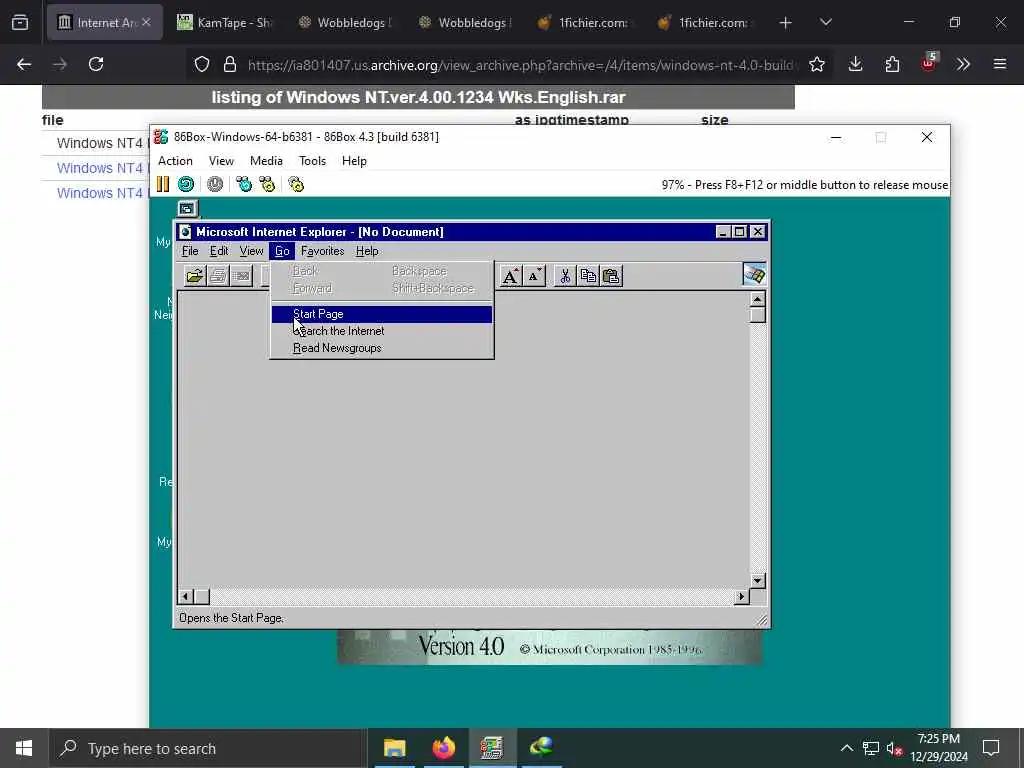Open the File menu in Internet Explorer
Image resolution: width=1024 pixels, height=768 pixels.
(x=190, y=251)
